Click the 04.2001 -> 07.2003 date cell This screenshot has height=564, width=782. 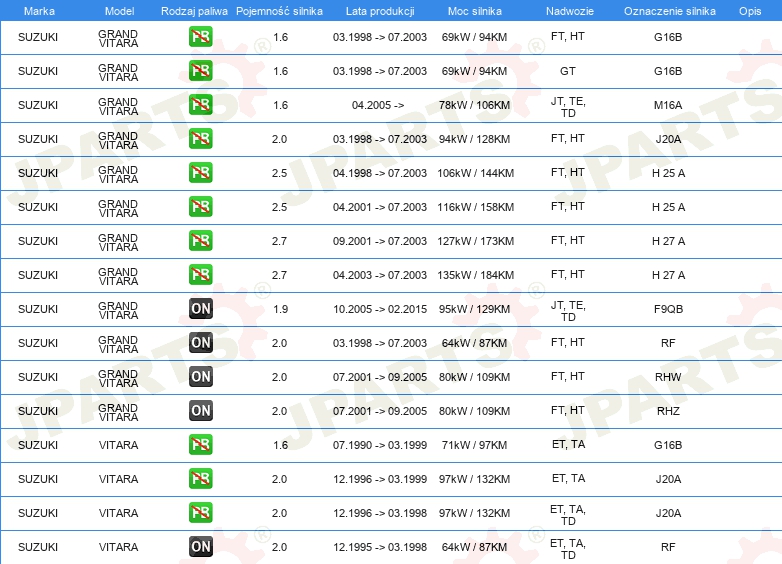tap(380, 207)
